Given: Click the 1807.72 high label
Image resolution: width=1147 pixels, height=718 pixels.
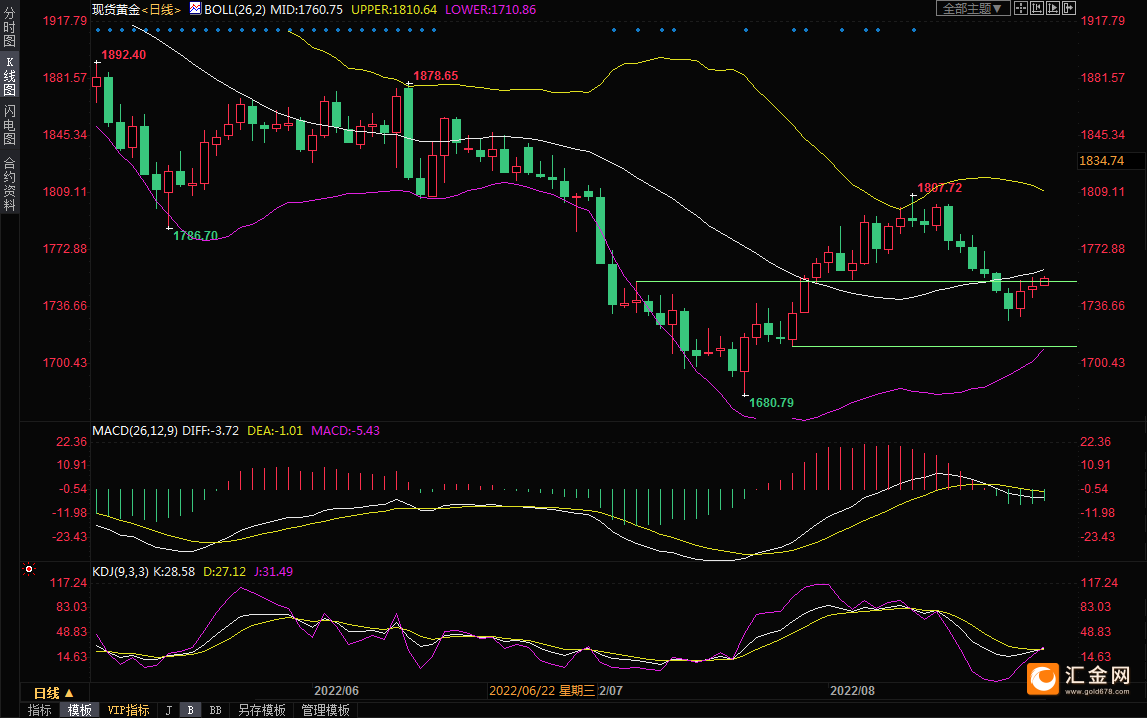Looking at the screenshot, I should pyautogui.click(x=939, y=188).
